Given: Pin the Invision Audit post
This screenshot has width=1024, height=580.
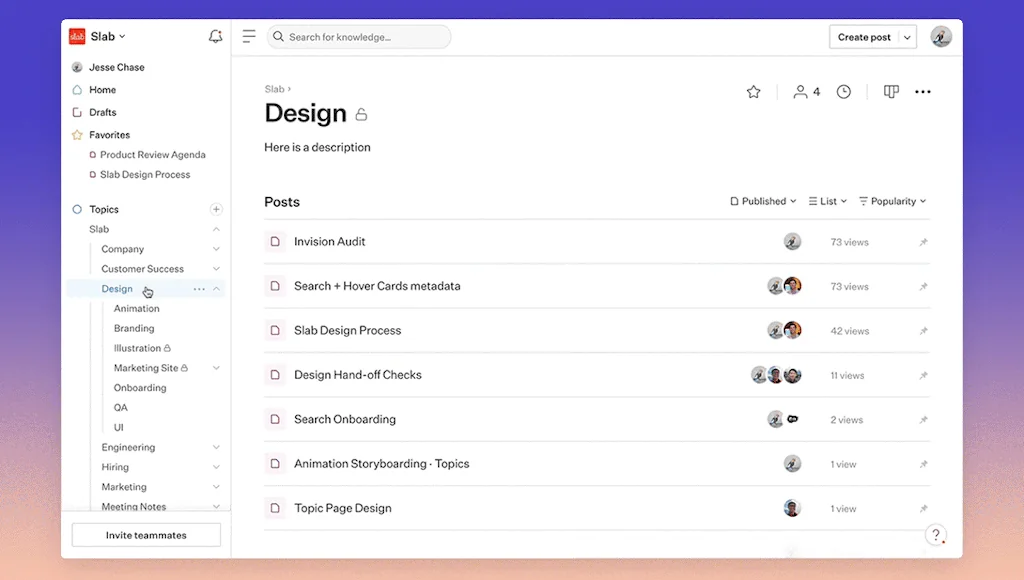Looking at the screenshot, I should 923,241.
